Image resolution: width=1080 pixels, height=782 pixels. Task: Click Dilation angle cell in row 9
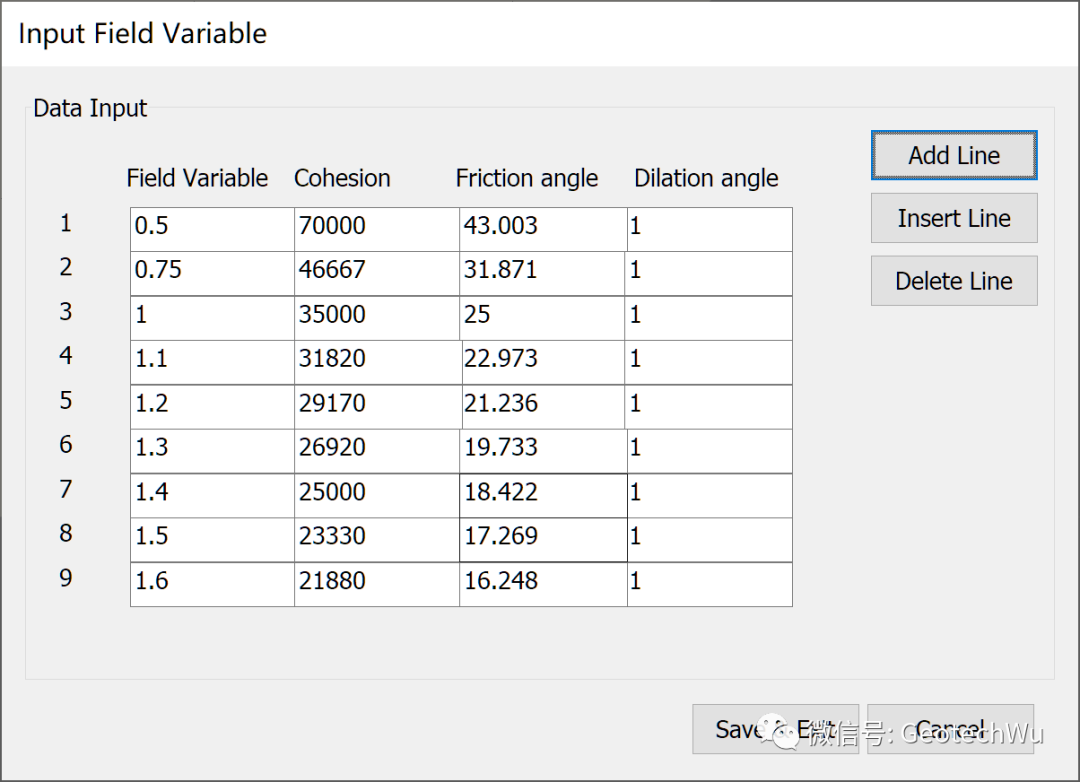(709, 585)
